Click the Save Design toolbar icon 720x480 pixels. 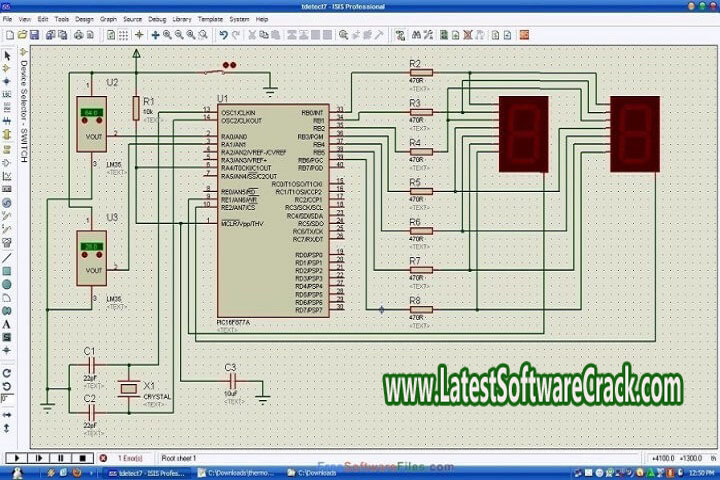(x=34, y=35)
